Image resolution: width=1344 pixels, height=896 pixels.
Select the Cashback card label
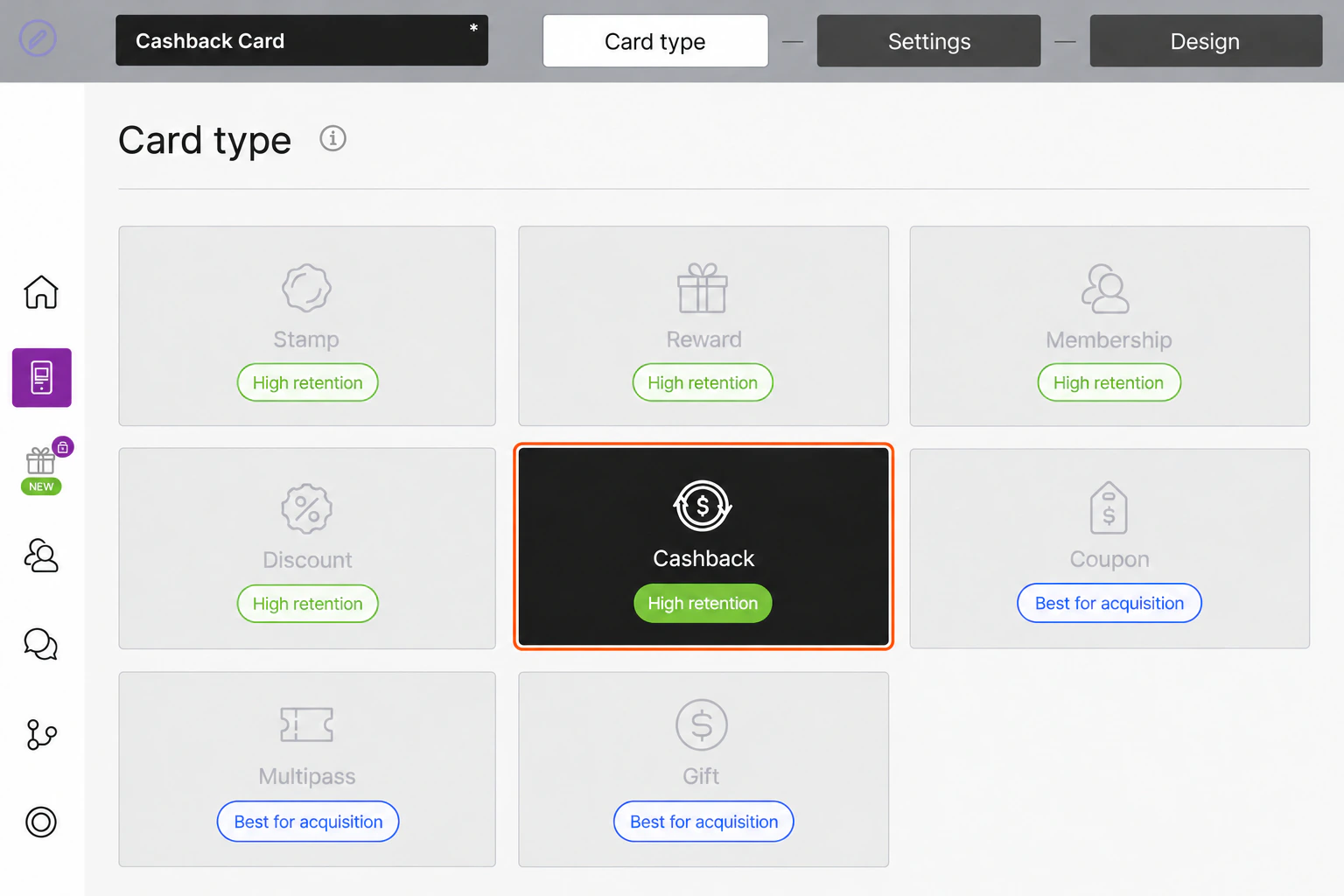tap(703, 558)
